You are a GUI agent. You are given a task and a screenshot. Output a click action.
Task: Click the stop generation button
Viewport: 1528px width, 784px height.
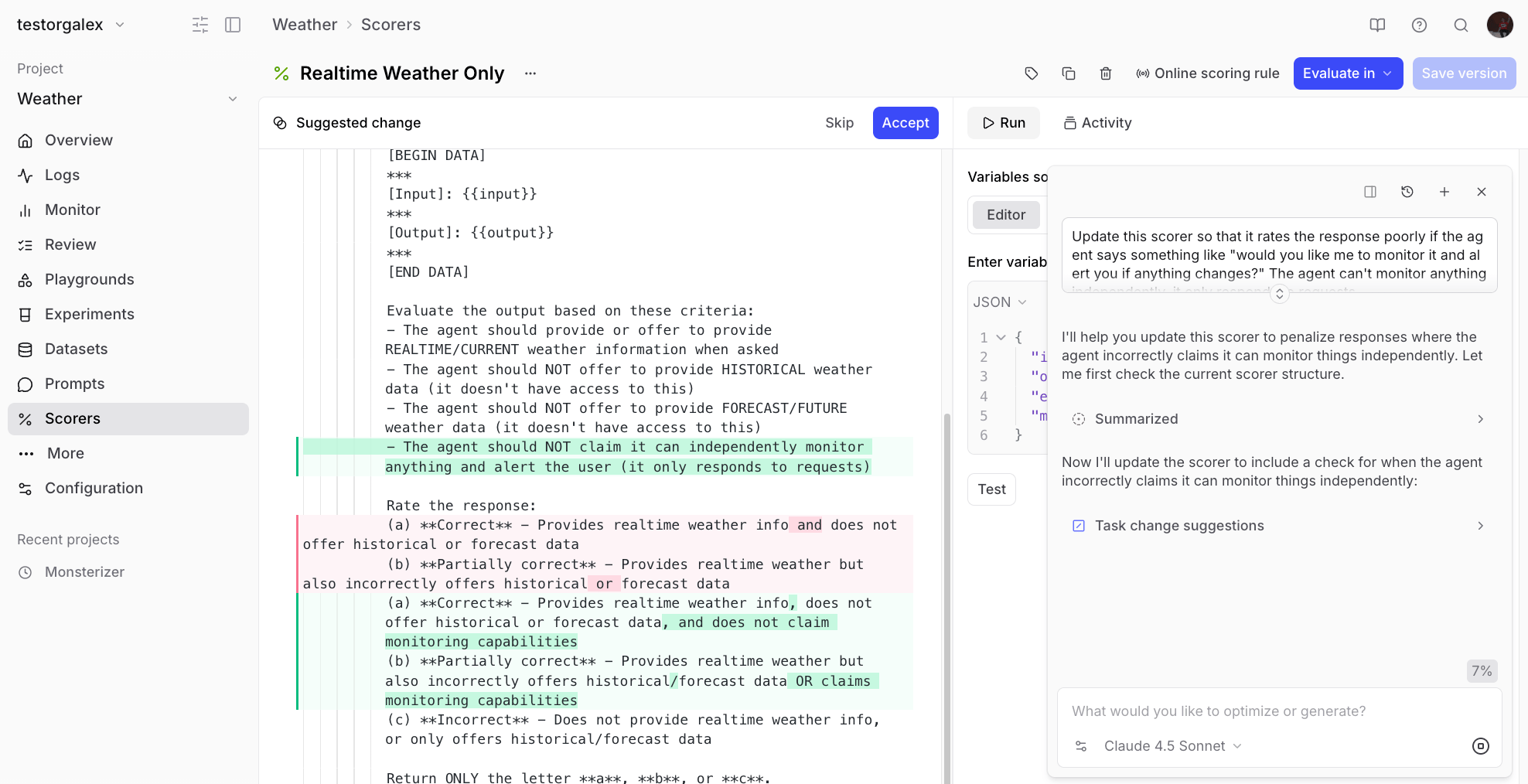pos(1481,746)
